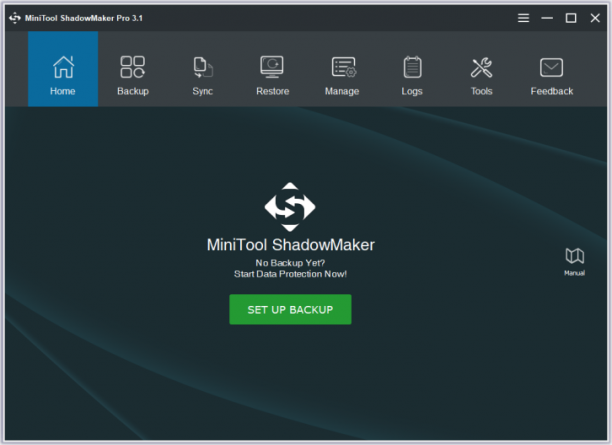Image resolution: width=612 pixels, height=445 pixels.
Task: Click the MiniTool logo in title bar
Action: [x=15, y=18]
